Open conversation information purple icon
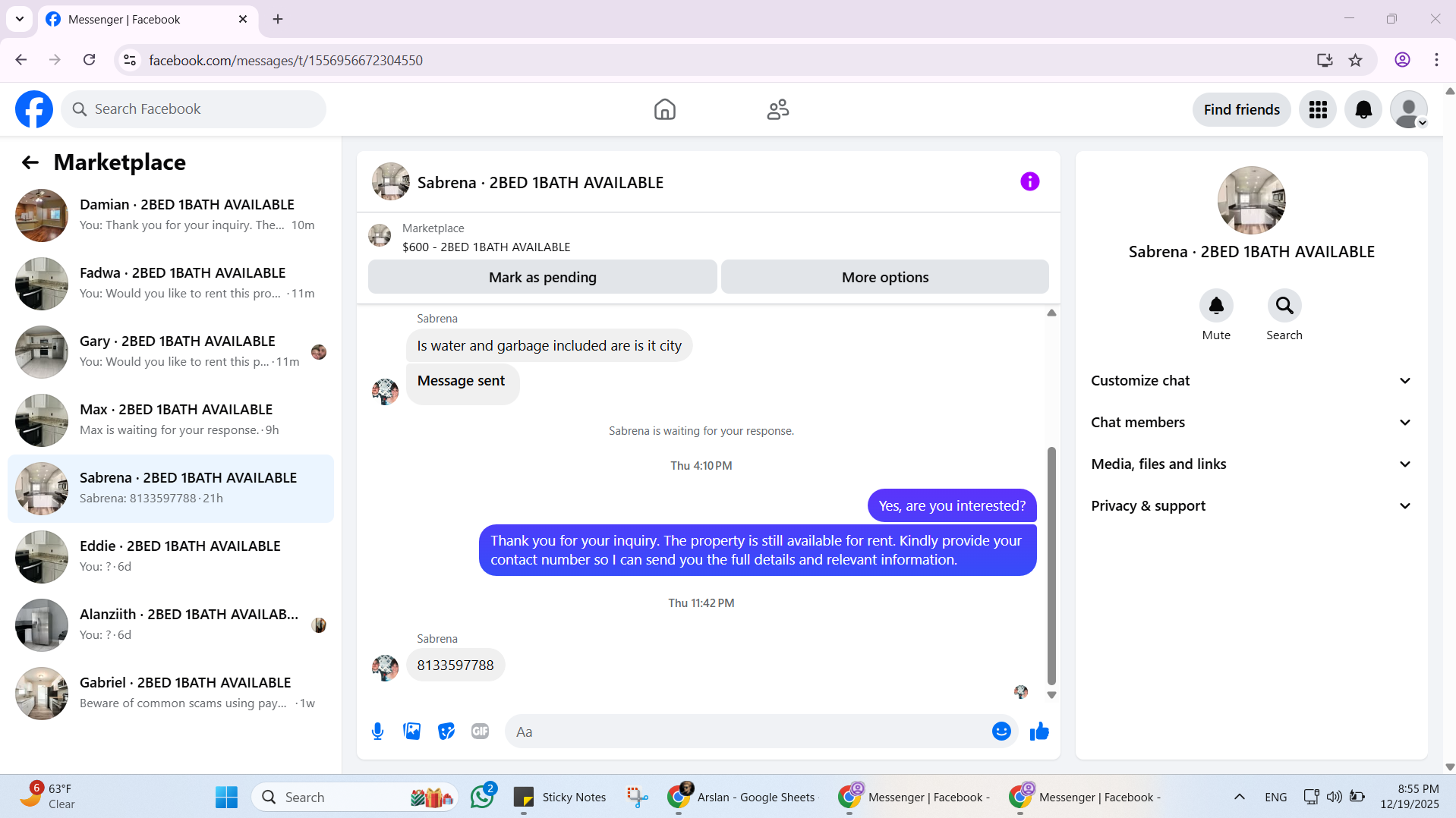1456x818 pixels. click(1029, 181)
